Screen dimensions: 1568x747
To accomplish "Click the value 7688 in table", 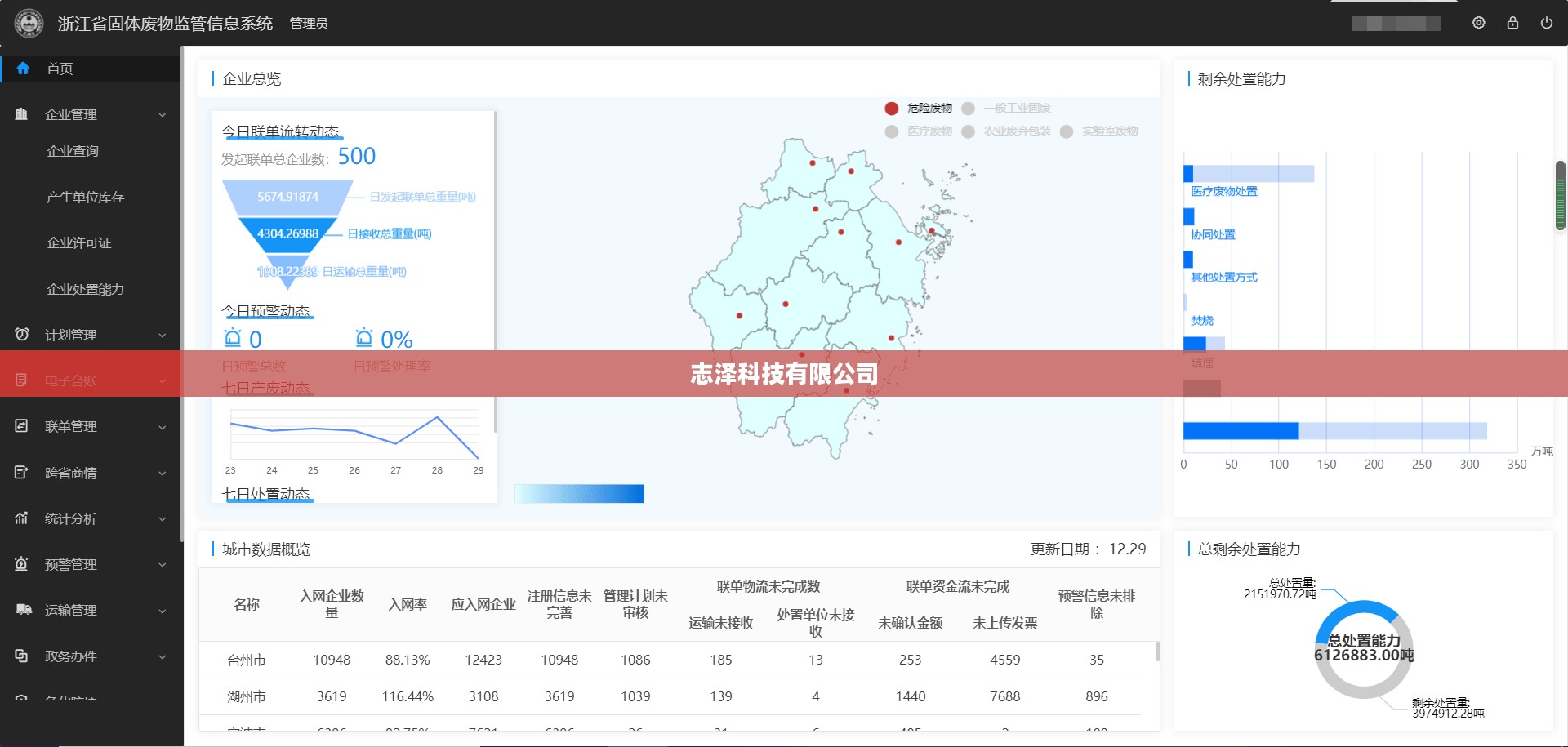I will (x=1005, y=696).
